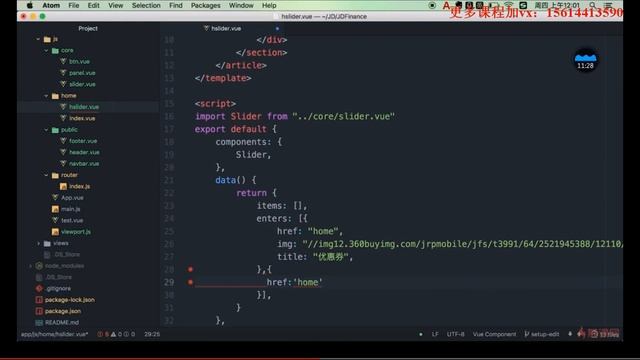Open package.json in the tree
The height and width of the screenshot is (360, 640).
pos(63,311)
